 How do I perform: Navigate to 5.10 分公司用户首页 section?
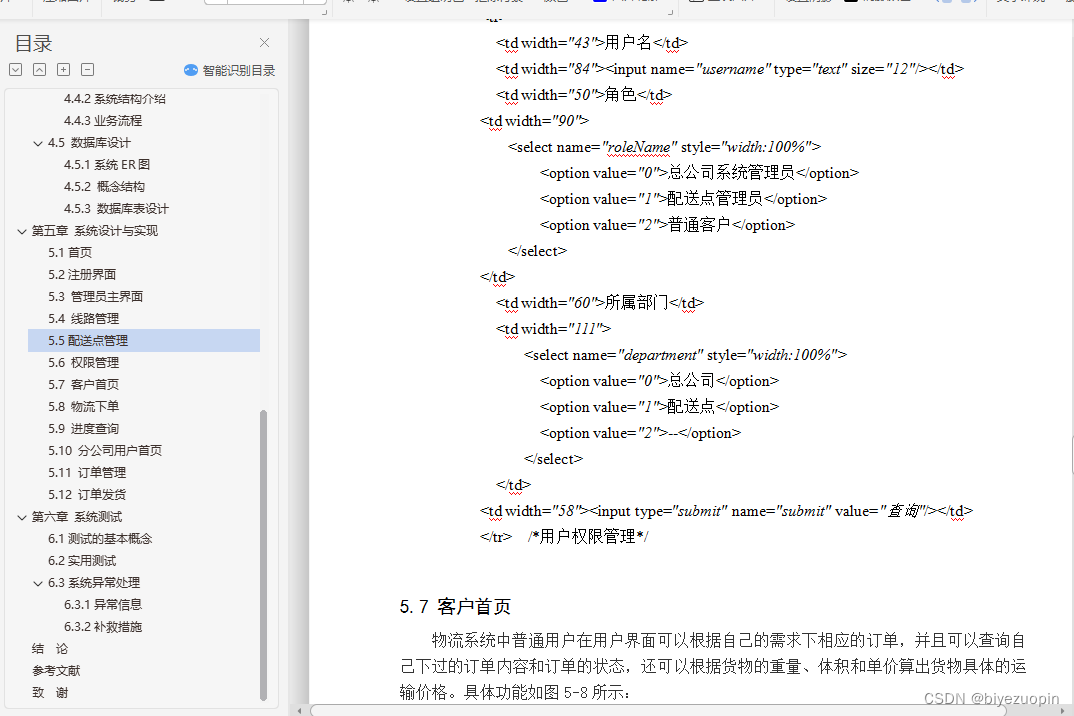click(x=105, y=450)
